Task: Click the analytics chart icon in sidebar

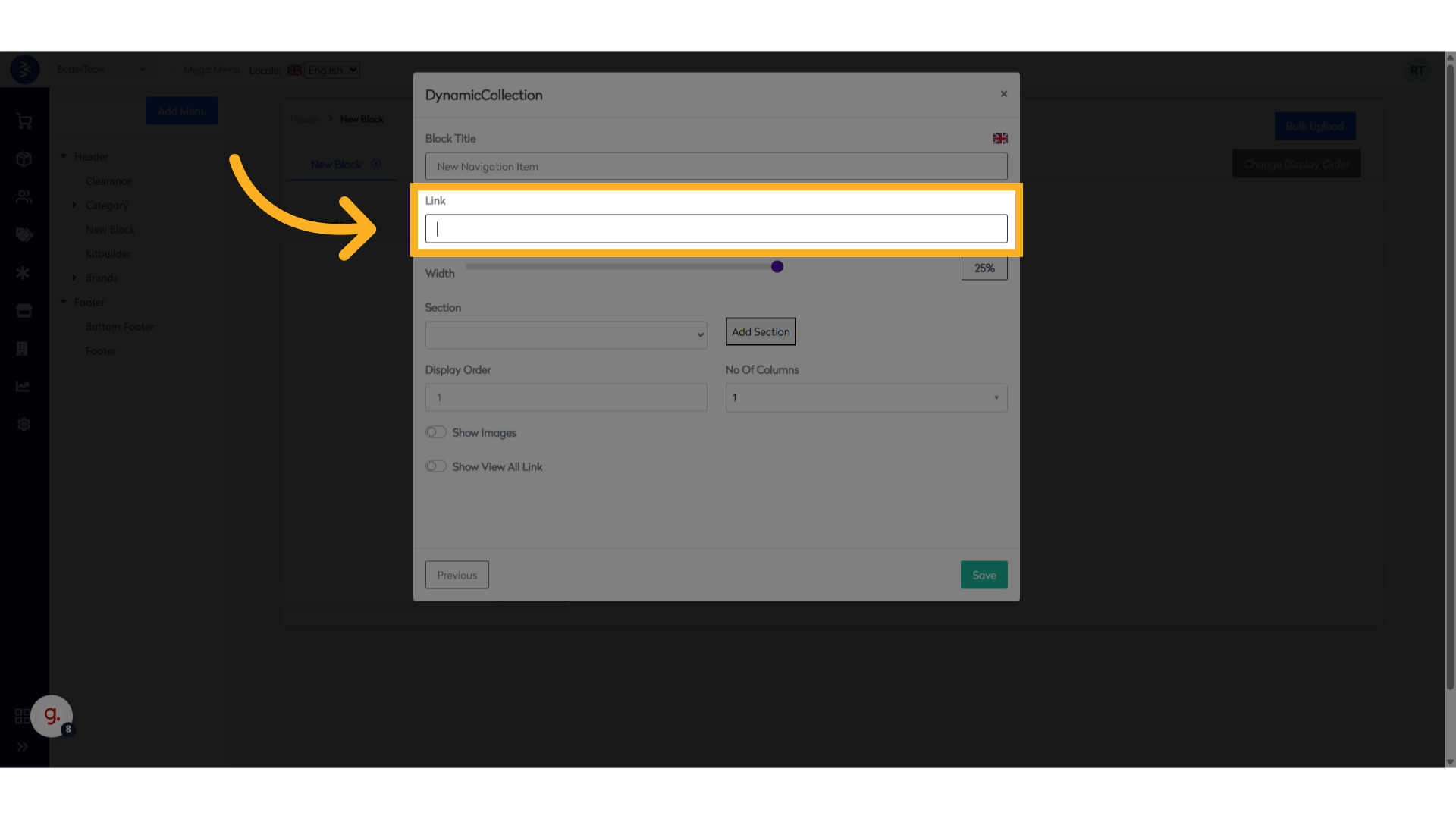Action: 24,386
